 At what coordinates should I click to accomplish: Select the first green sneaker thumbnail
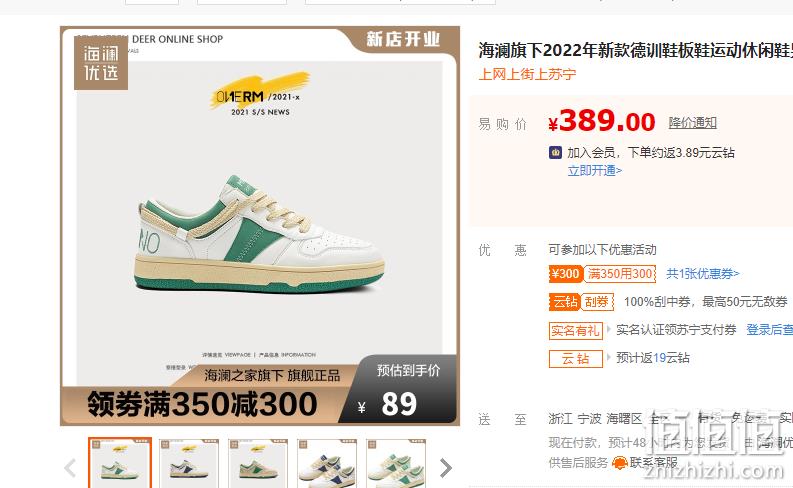click(120, 463)
